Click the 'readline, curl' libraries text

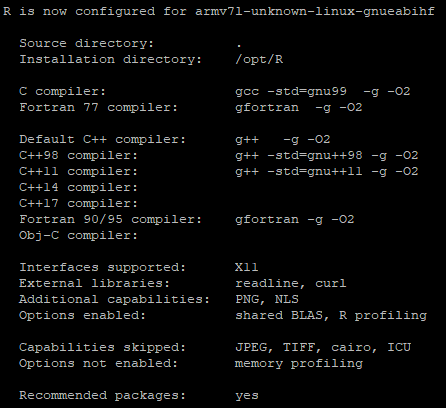point(291,284)
